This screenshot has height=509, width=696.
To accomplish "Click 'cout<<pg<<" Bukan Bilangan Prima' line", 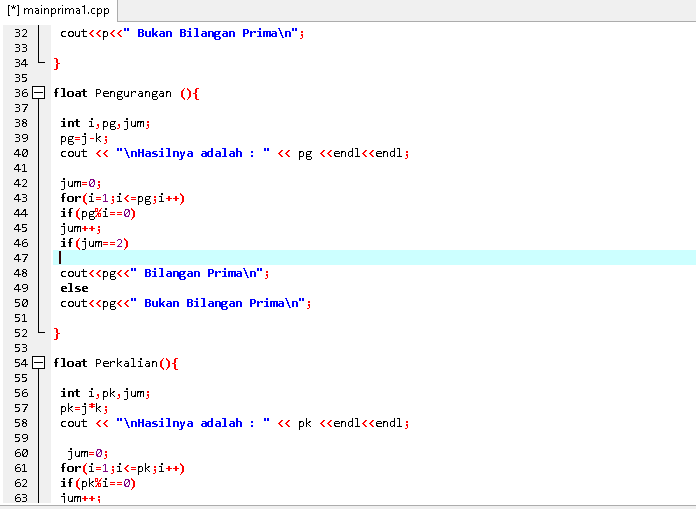I will click(x=186, y=303).
